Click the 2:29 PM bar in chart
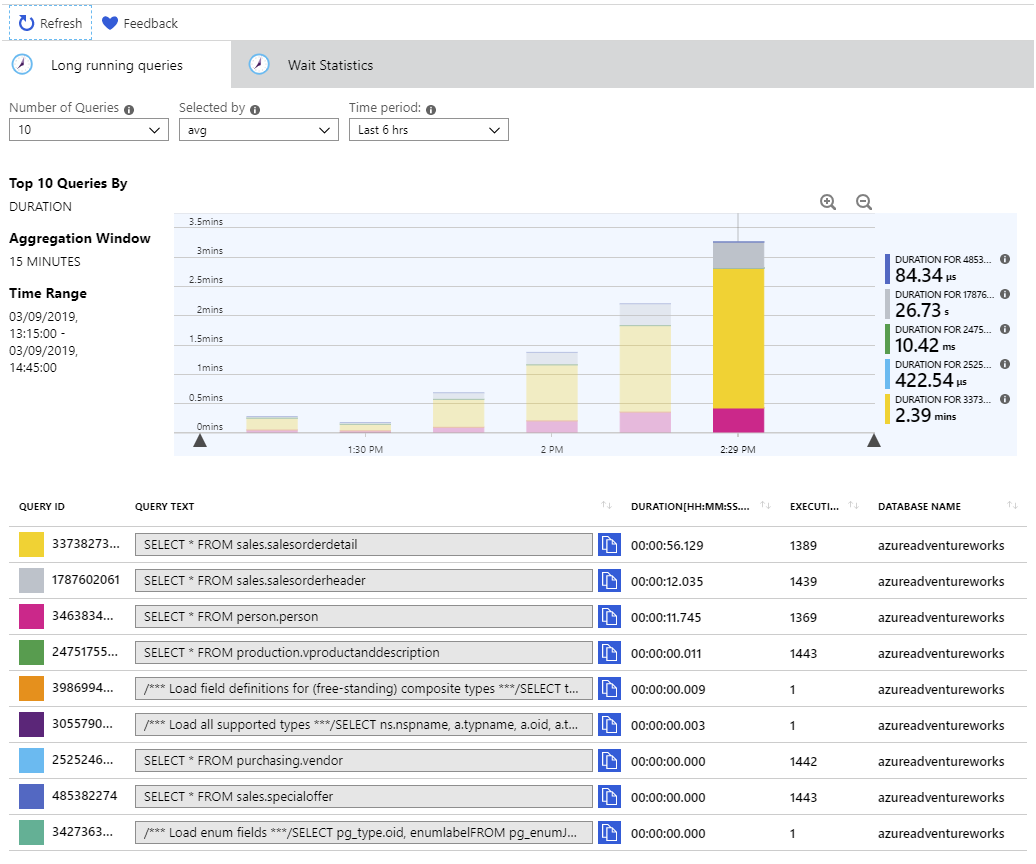The height and width of the screenshot is (864, 1036). pos(738,337)
